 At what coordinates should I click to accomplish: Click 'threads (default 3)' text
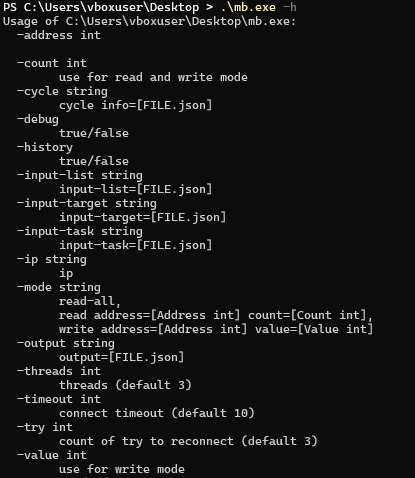pyautogui.click(x=125, y=385)
